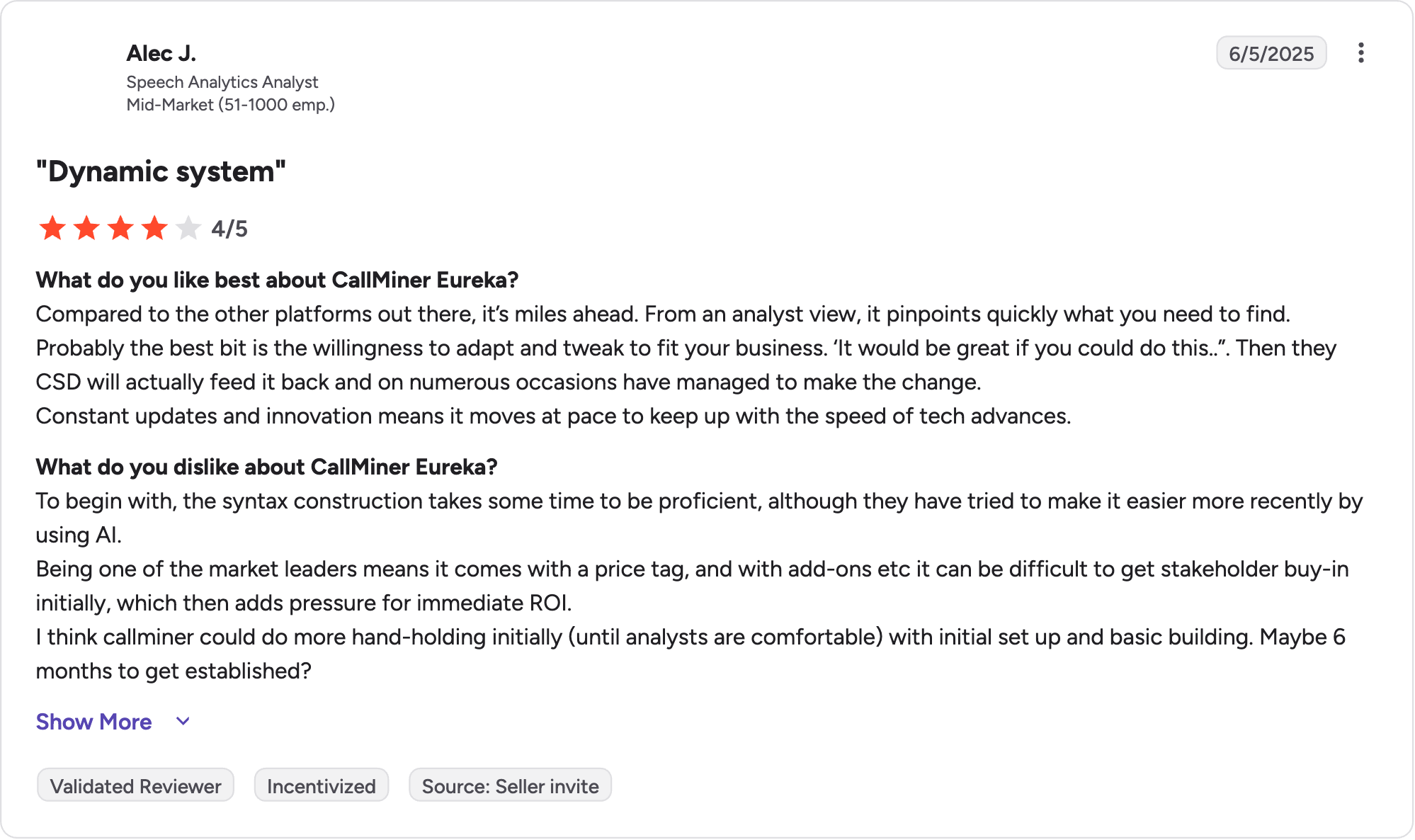
Task: Click the "like best about CallMiner Eureka" heading
Action: pyautogui.click(x=277, y=280)
